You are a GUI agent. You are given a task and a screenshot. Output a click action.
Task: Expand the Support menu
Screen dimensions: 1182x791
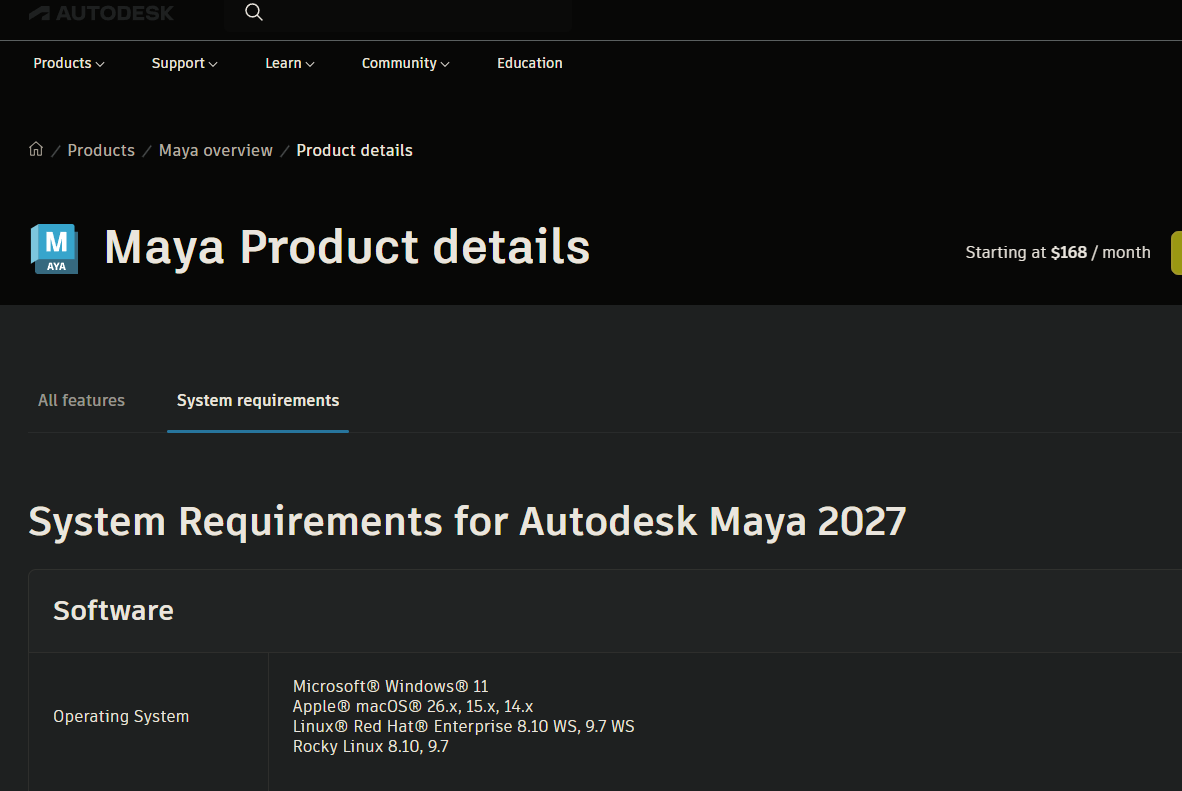185,63
